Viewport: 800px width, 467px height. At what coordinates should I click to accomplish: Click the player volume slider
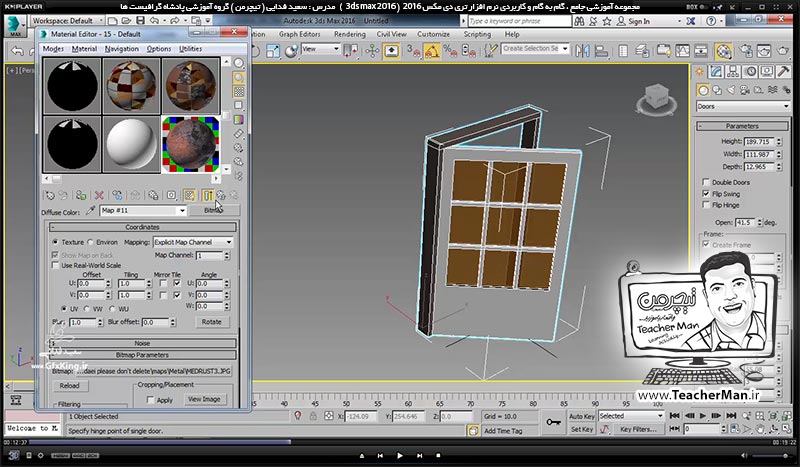tap(771, 455)
